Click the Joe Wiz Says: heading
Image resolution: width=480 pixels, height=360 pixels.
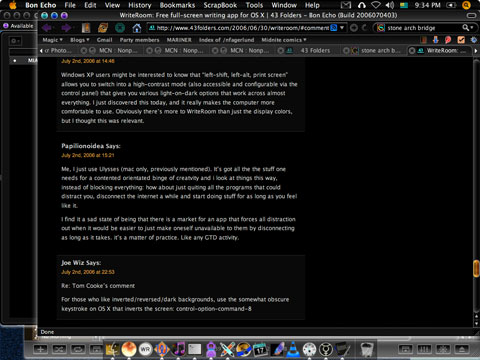(x=81, y=263)
